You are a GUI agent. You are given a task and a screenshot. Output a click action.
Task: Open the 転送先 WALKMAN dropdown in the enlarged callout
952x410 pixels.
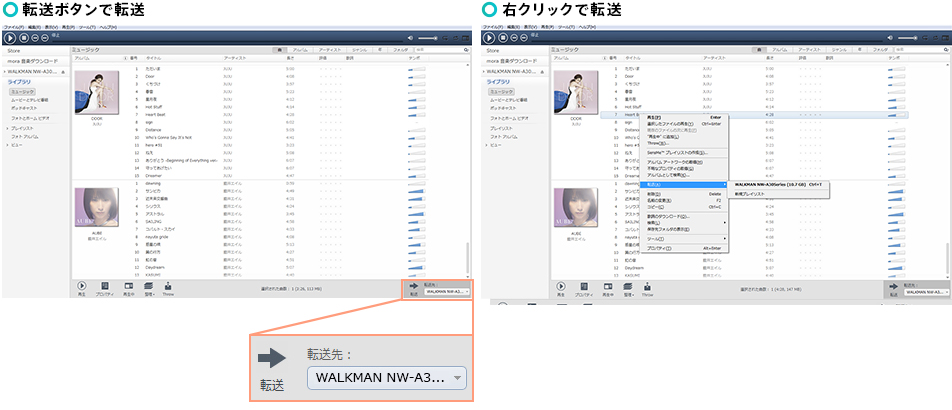pos(388,378)
